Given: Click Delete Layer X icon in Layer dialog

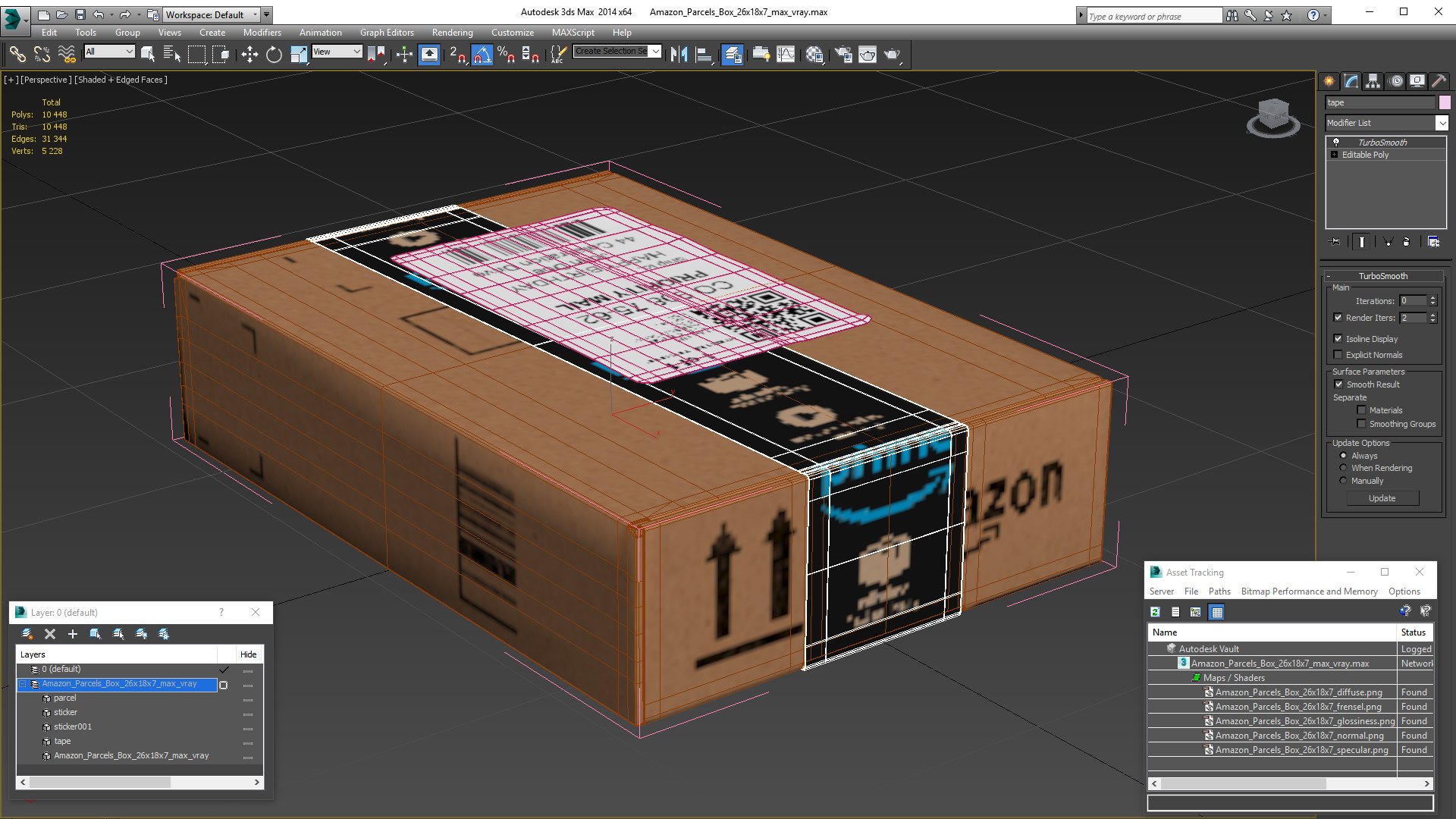Looking at the screenshot, I should pyautogui.click(x=50, y=633).
